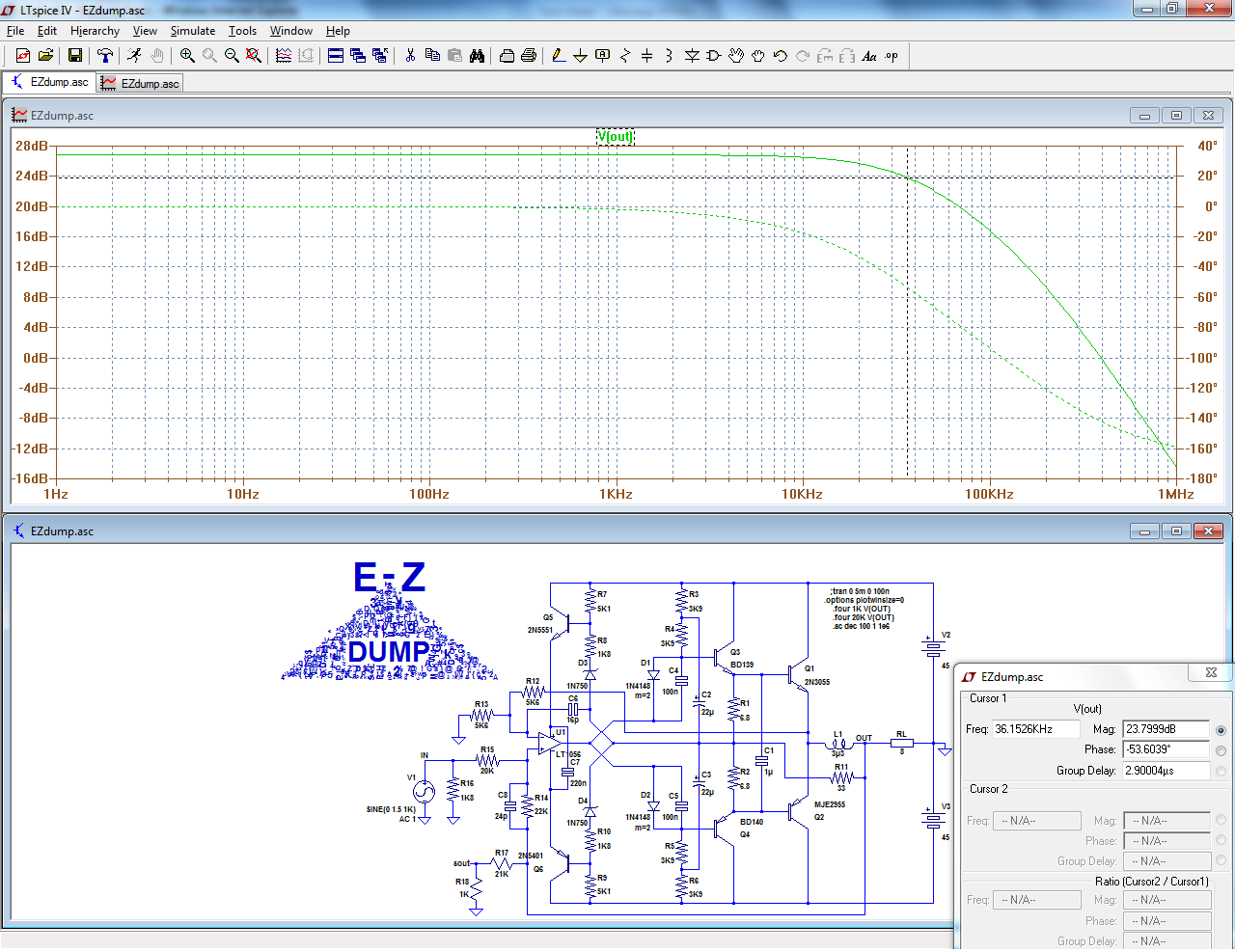Click the Cursor 1 Freq field showing 36.1526KHz
The image size is (1235, 952).
click(1036, 729)
